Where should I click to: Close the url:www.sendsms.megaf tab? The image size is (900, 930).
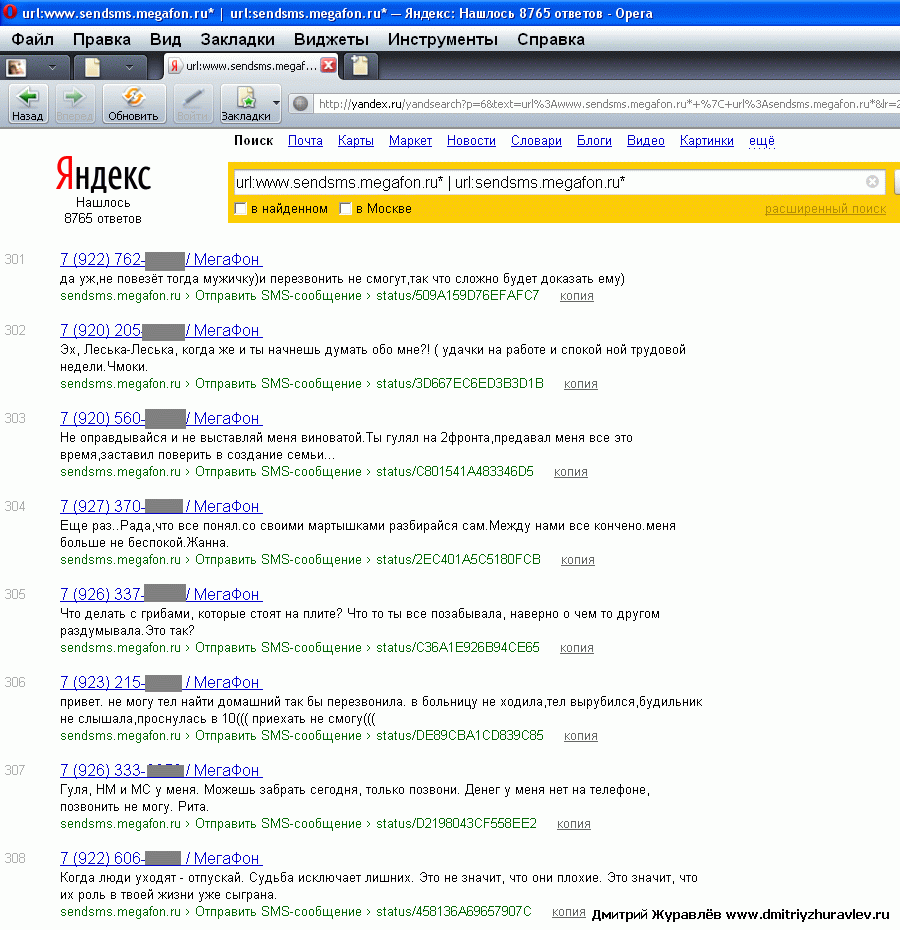(328, 65)
